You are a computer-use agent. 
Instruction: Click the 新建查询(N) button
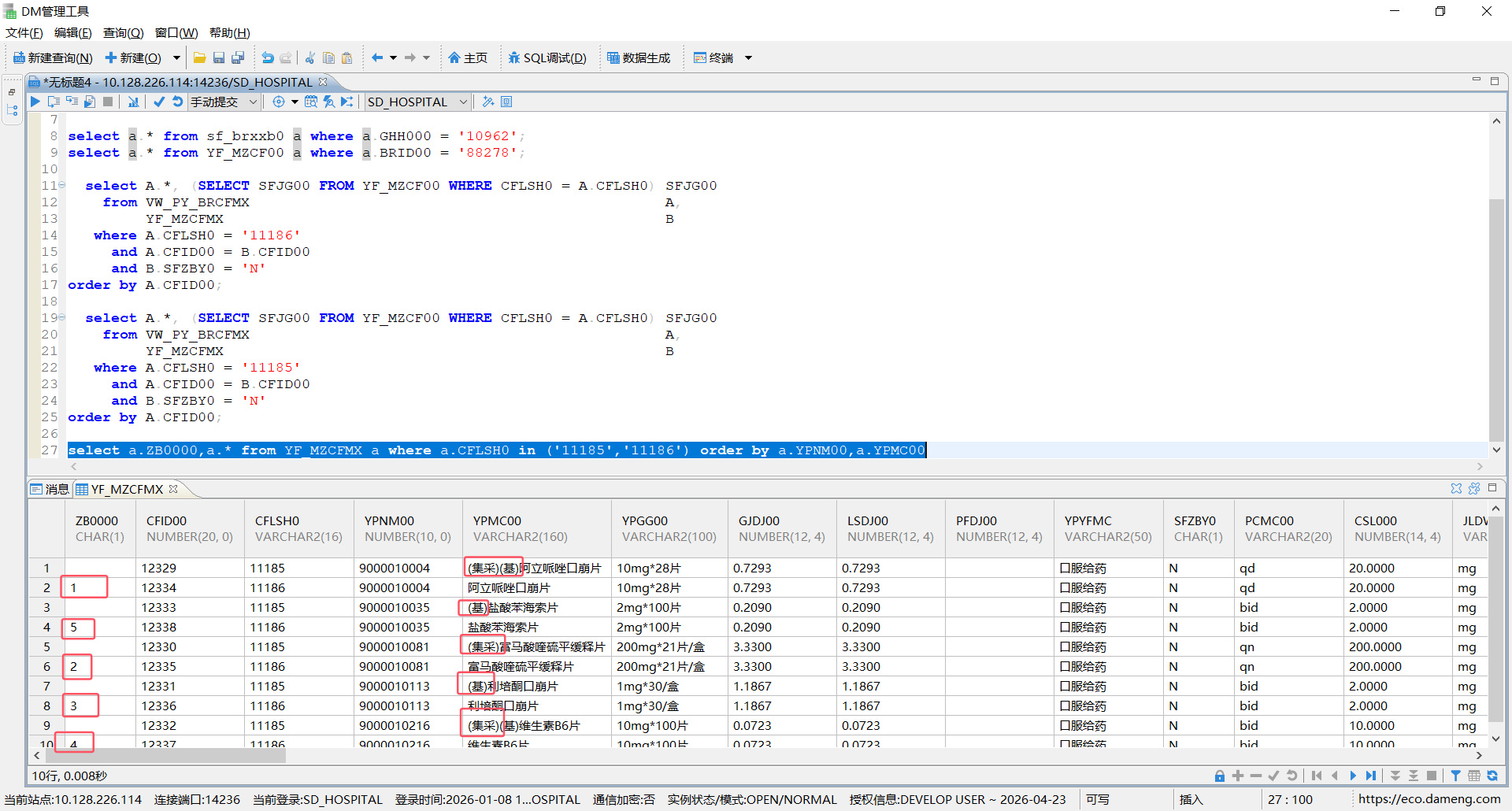click(x=53, y=57)
